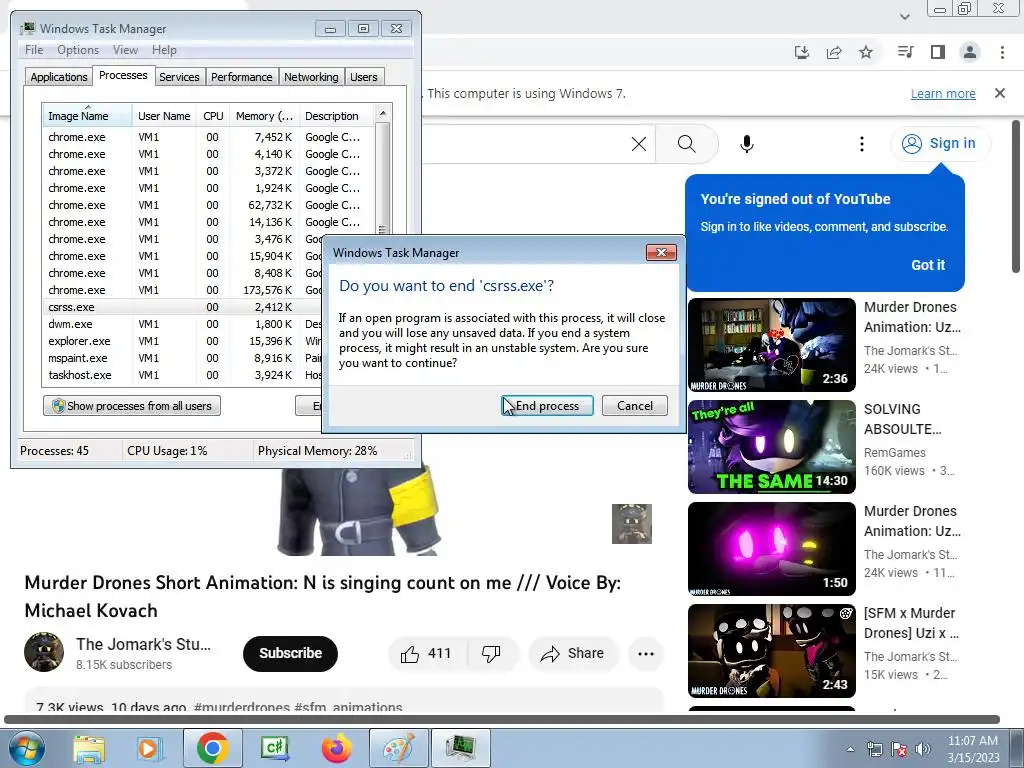This screenshot has width=1024, height=768.
Task: Click the YouTube search magnifier button
Action: coord(686,144)
